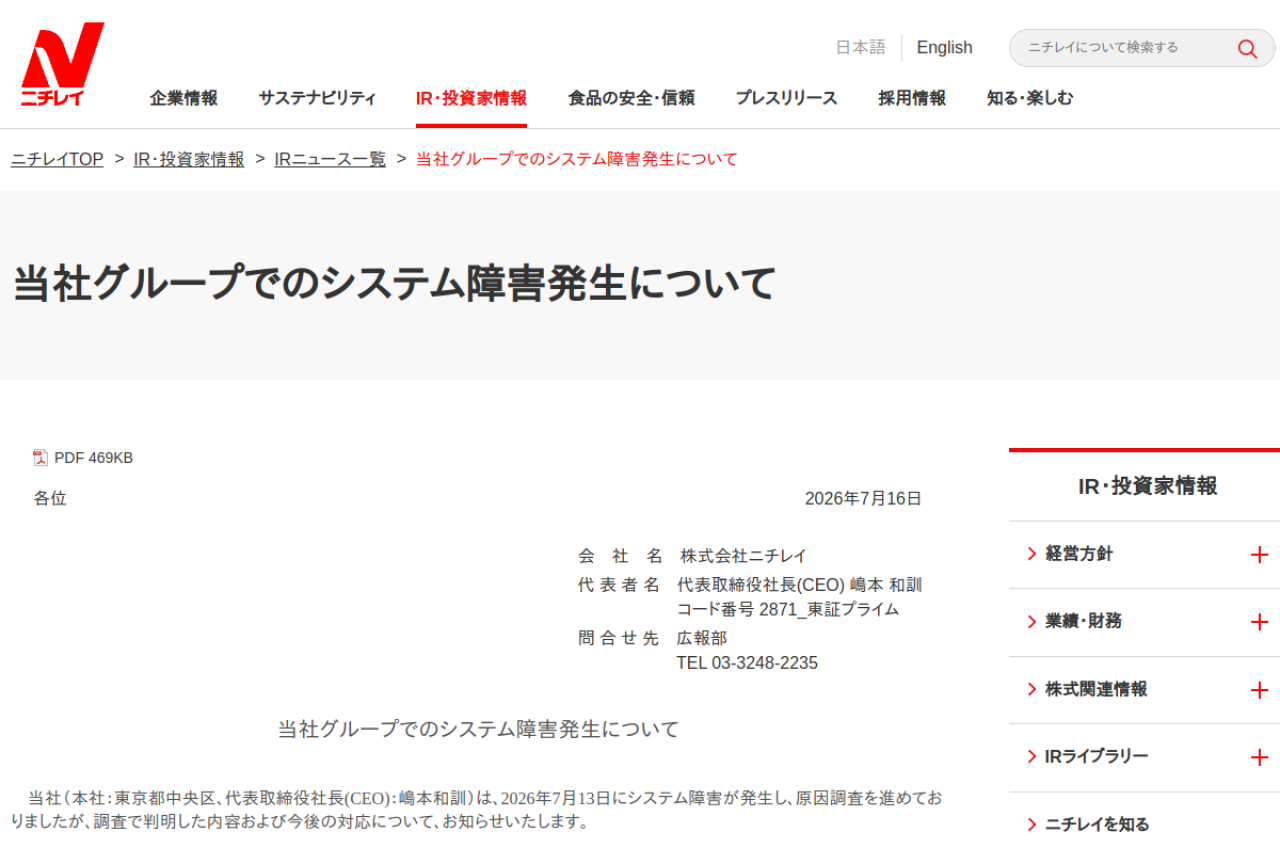Open the 知る･楽しむ menu
This screenshot has height=853, width=1280.
1030,98
